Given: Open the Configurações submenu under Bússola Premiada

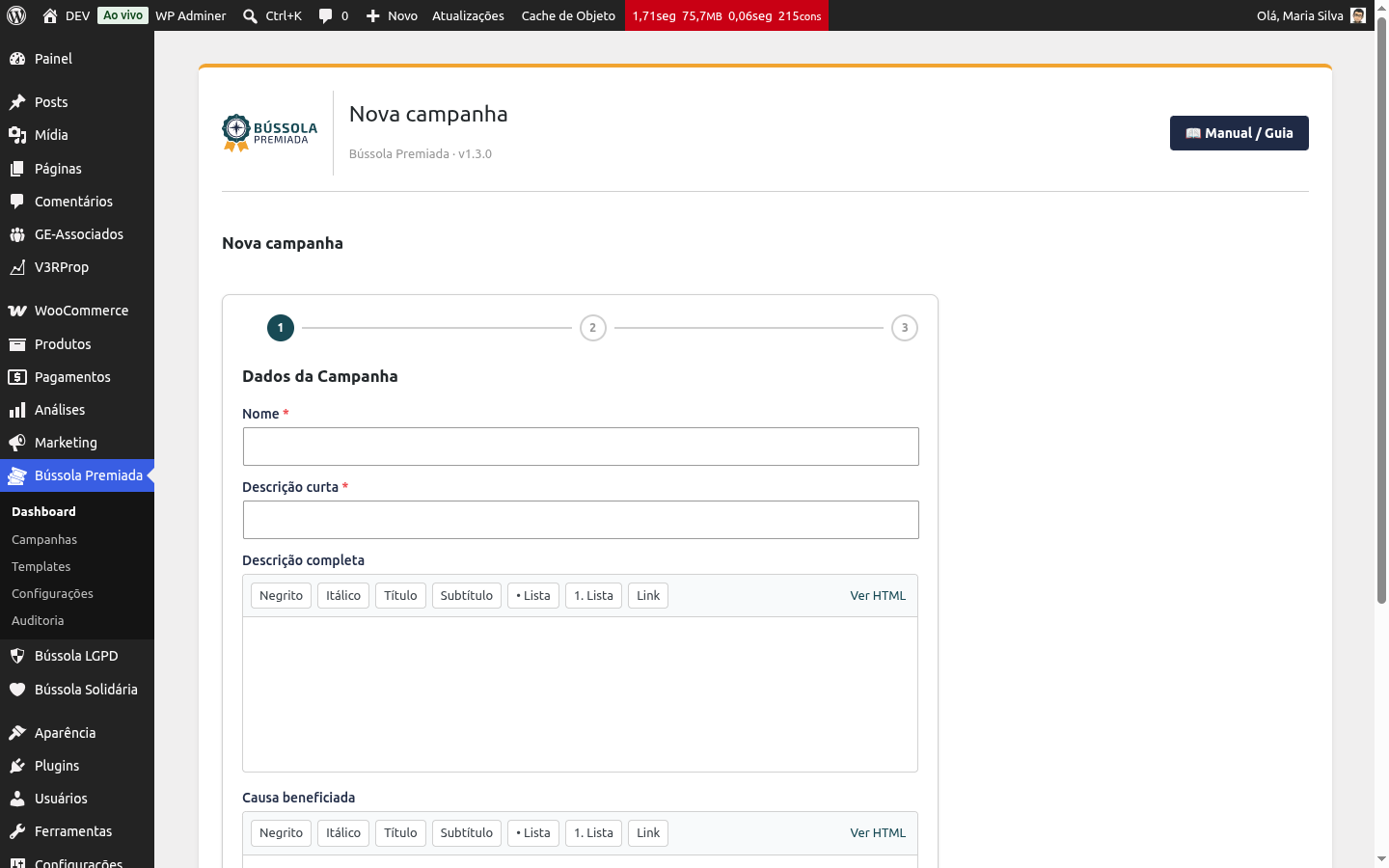Looking at the screenshot, I should point(53,594).
